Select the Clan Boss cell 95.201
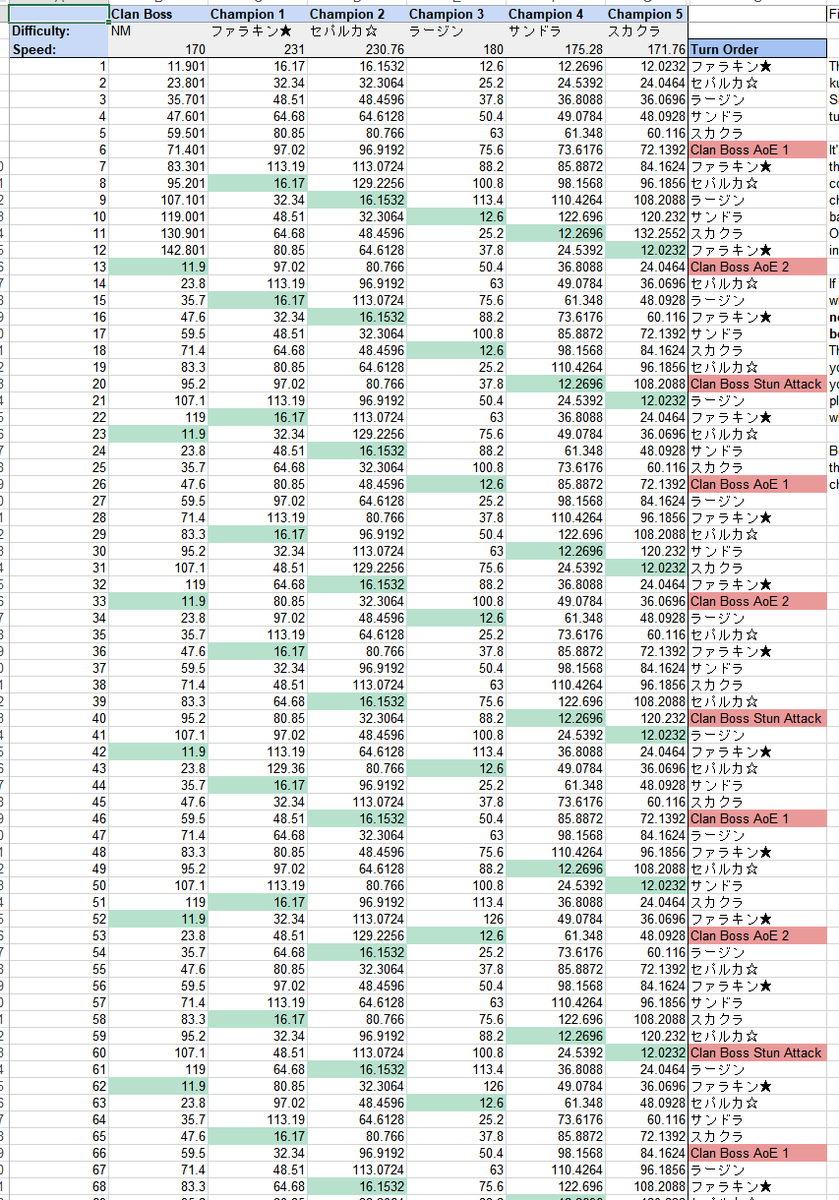839x1200 pixels. (x=158, y=183)
